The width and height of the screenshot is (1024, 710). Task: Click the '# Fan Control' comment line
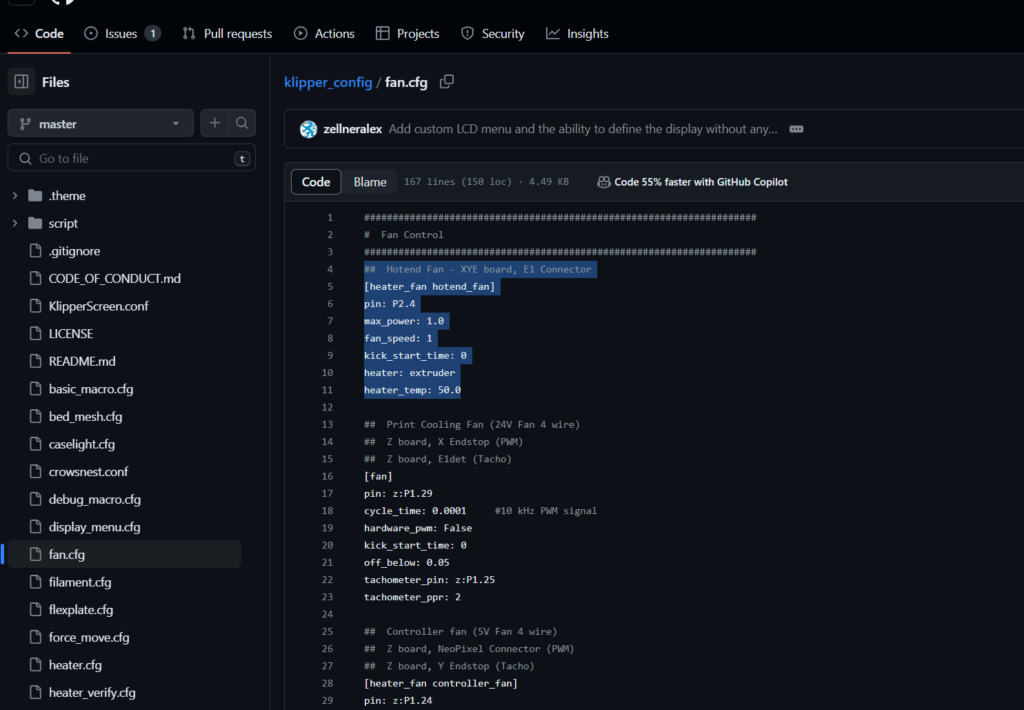coord(404,234)
